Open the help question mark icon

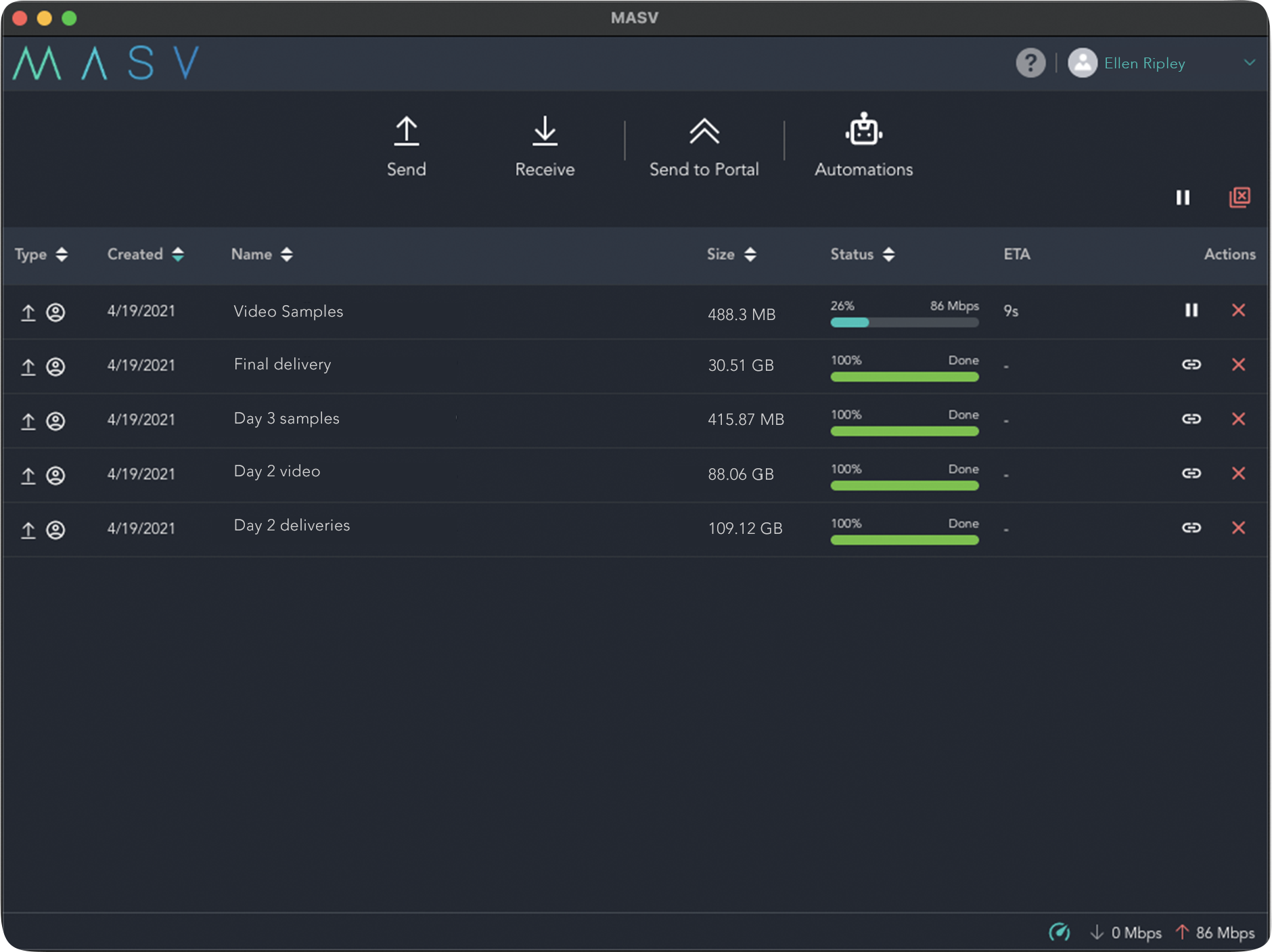(1030, 64)
